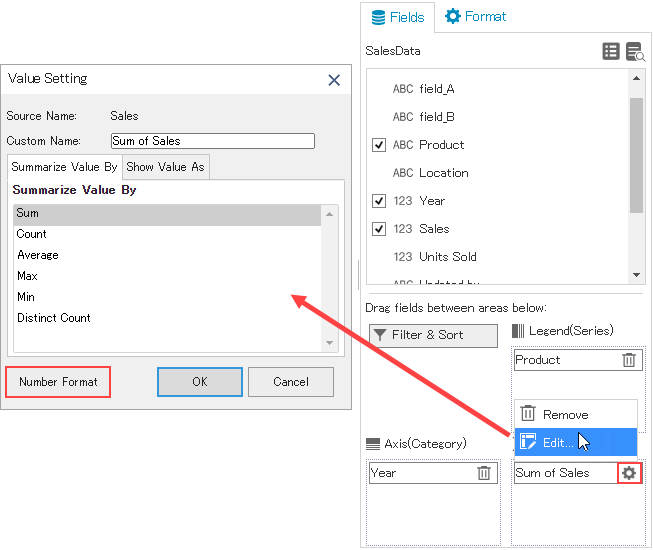Screen dimensions: 653x550
Task: Open Filter & Sort
Action: [433, 336]
